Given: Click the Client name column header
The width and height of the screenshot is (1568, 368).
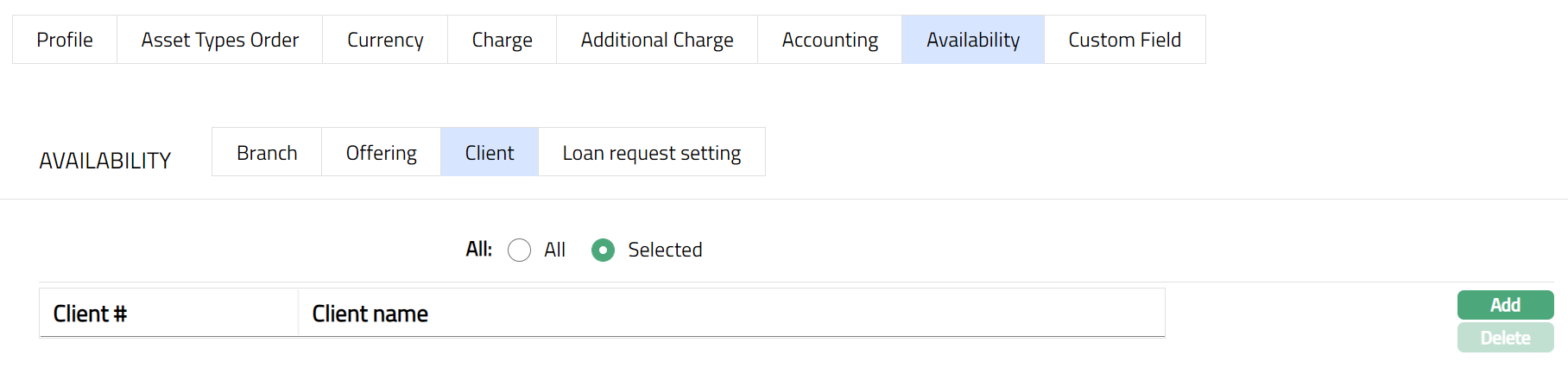Looking at the screenshot, I should 370,314.
